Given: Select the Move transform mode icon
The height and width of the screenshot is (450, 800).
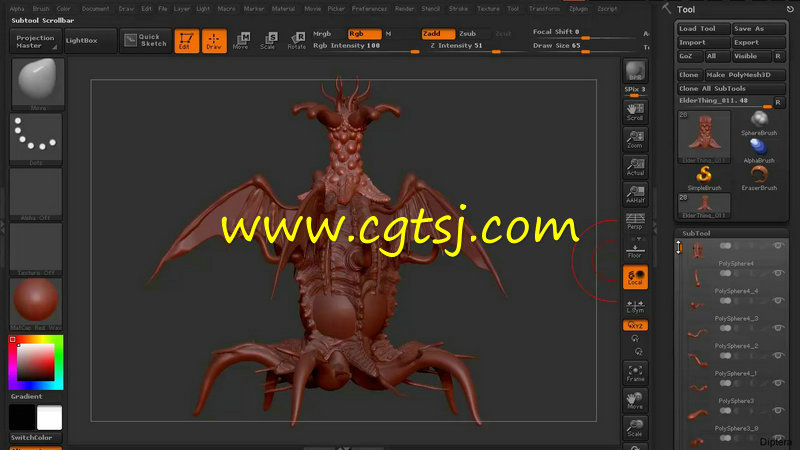Looking at the screenshot, I should coord(241,40).
